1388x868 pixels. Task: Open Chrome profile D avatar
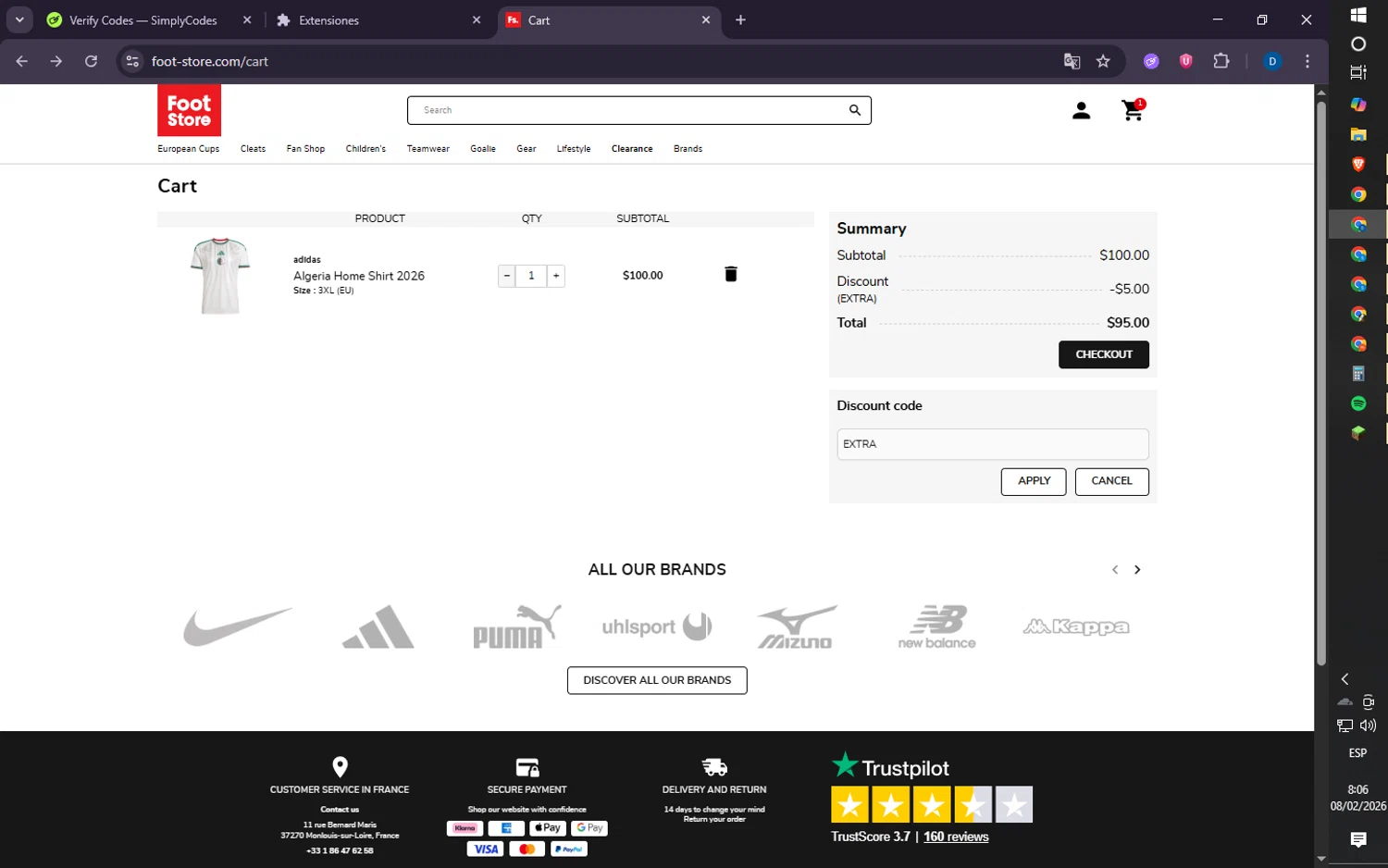click(x=1272, y=61)
